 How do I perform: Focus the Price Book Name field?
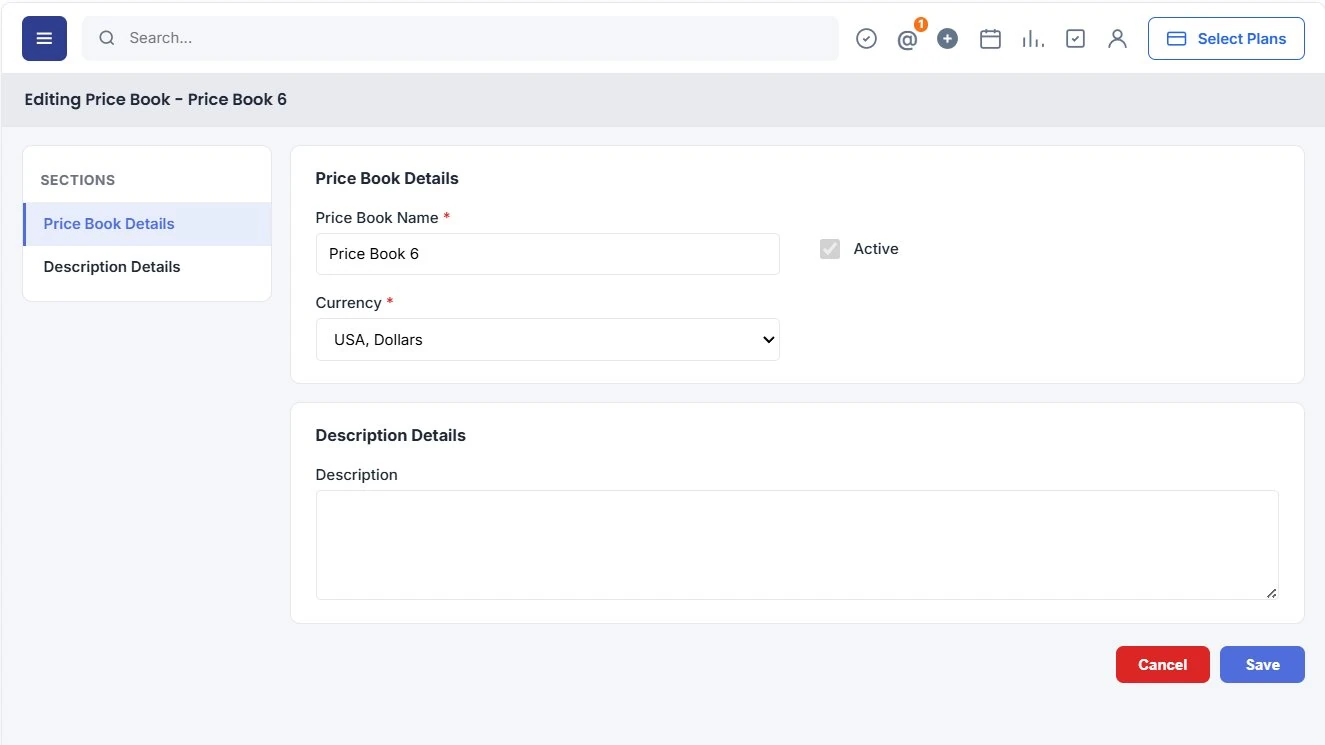pyautogui.click(x=548, y=254)
